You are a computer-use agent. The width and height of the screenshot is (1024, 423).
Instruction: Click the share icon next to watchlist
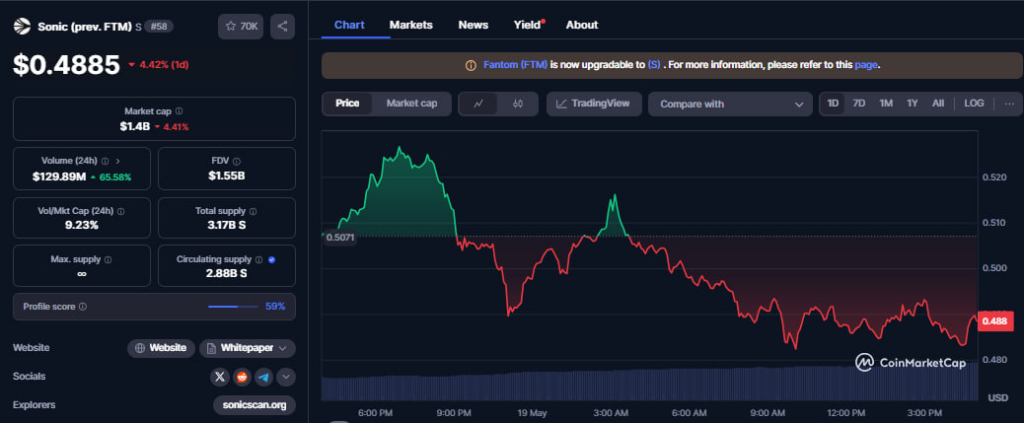tap(282, 27)
